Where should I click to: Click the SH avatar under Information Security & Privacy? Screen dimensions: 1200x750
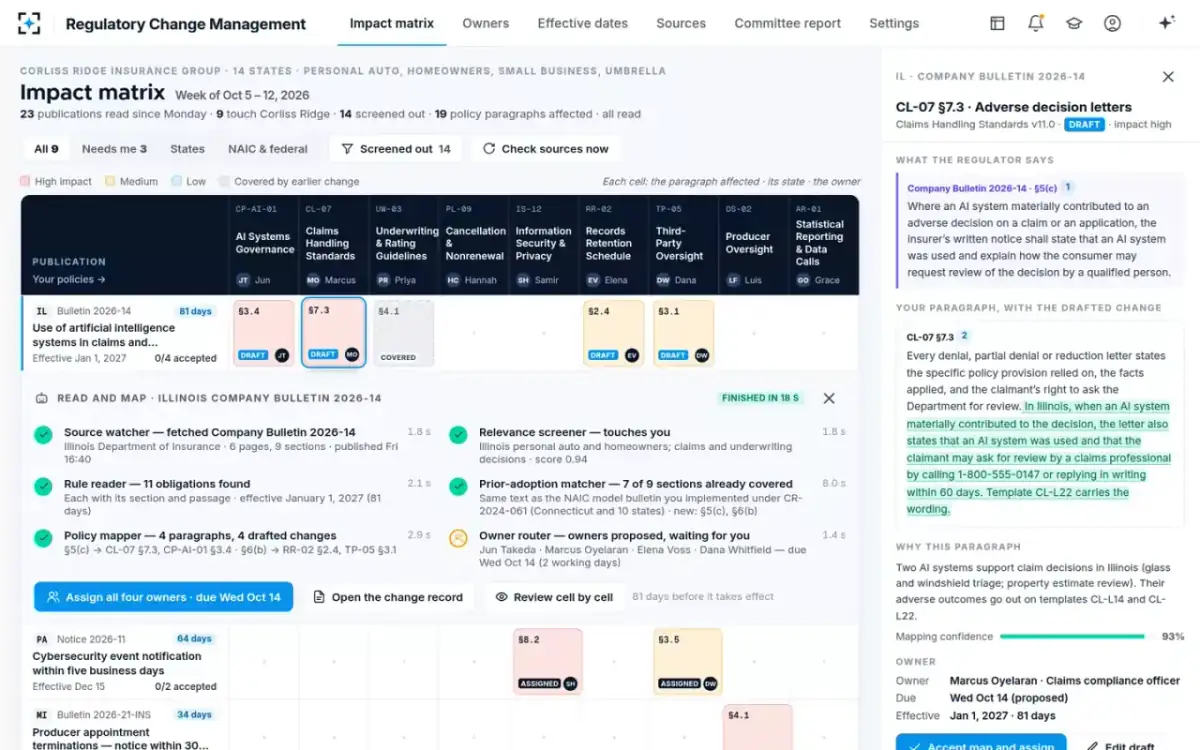tap(523, 280)
